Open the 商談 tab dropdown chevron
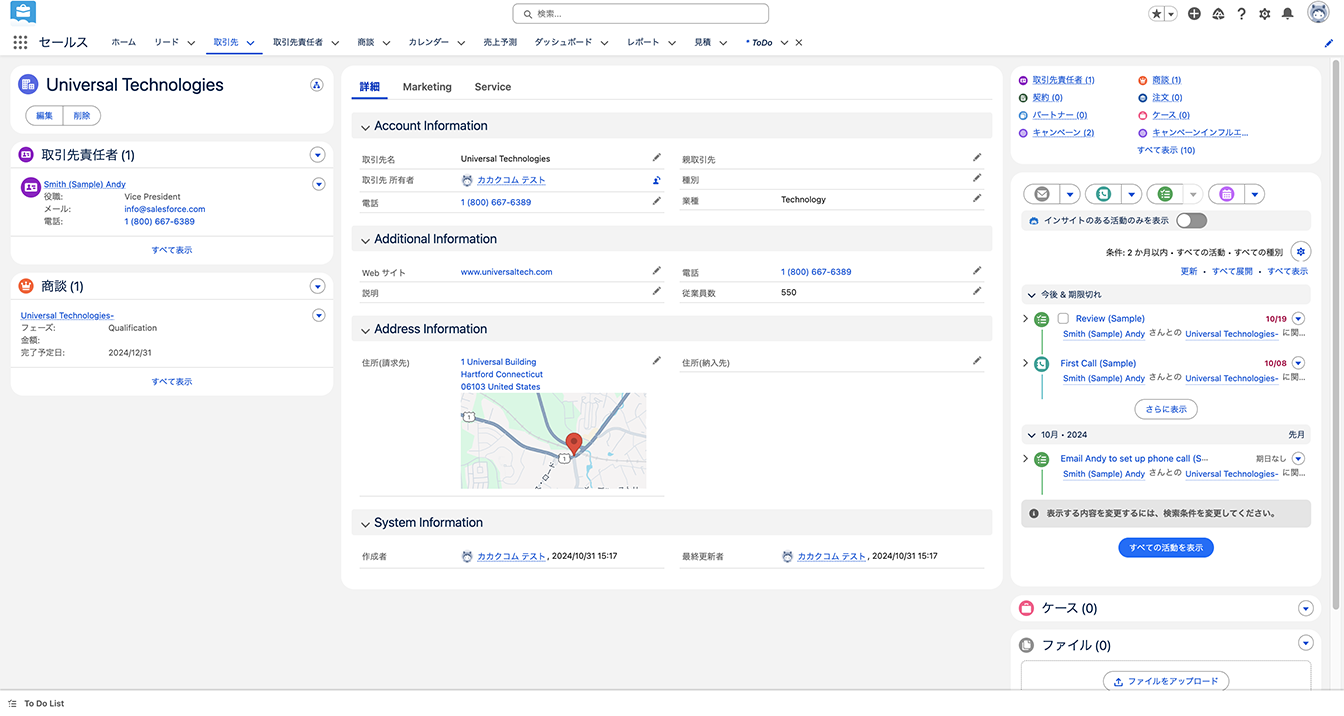This screenshot has width=1344, height=716. (x=386, y=43)
